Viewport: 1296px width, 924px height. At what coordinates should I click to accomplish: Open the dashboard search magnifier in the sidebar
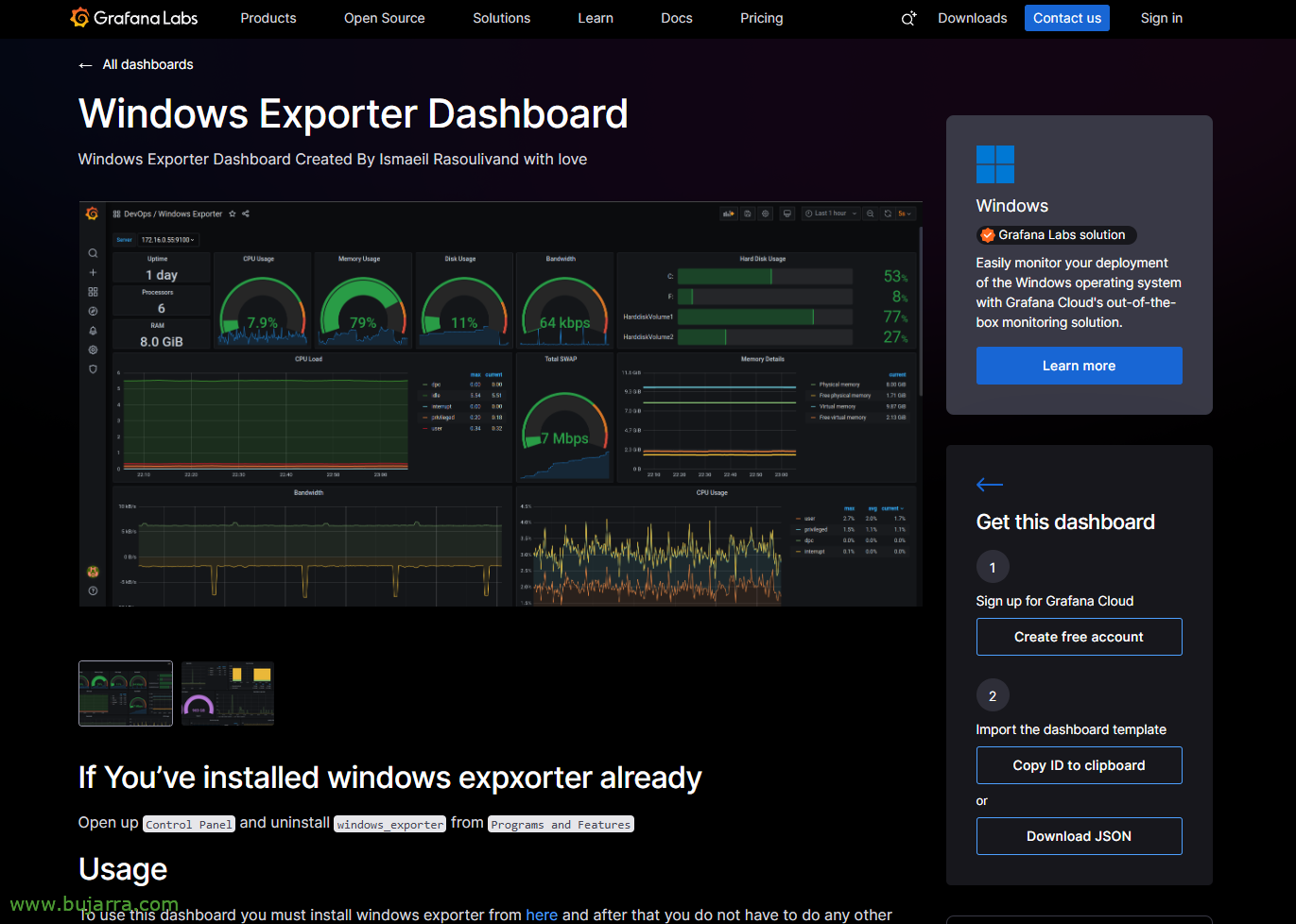(93, 253)
